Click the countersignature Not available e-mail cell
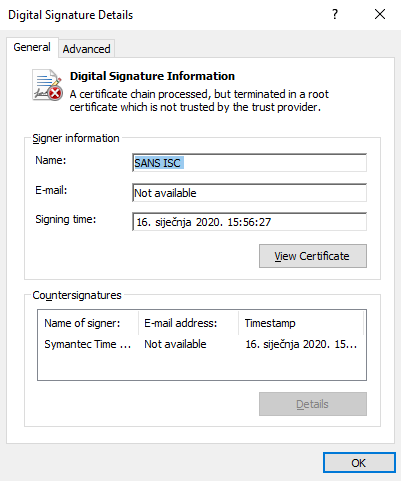 tap(175, 344)
